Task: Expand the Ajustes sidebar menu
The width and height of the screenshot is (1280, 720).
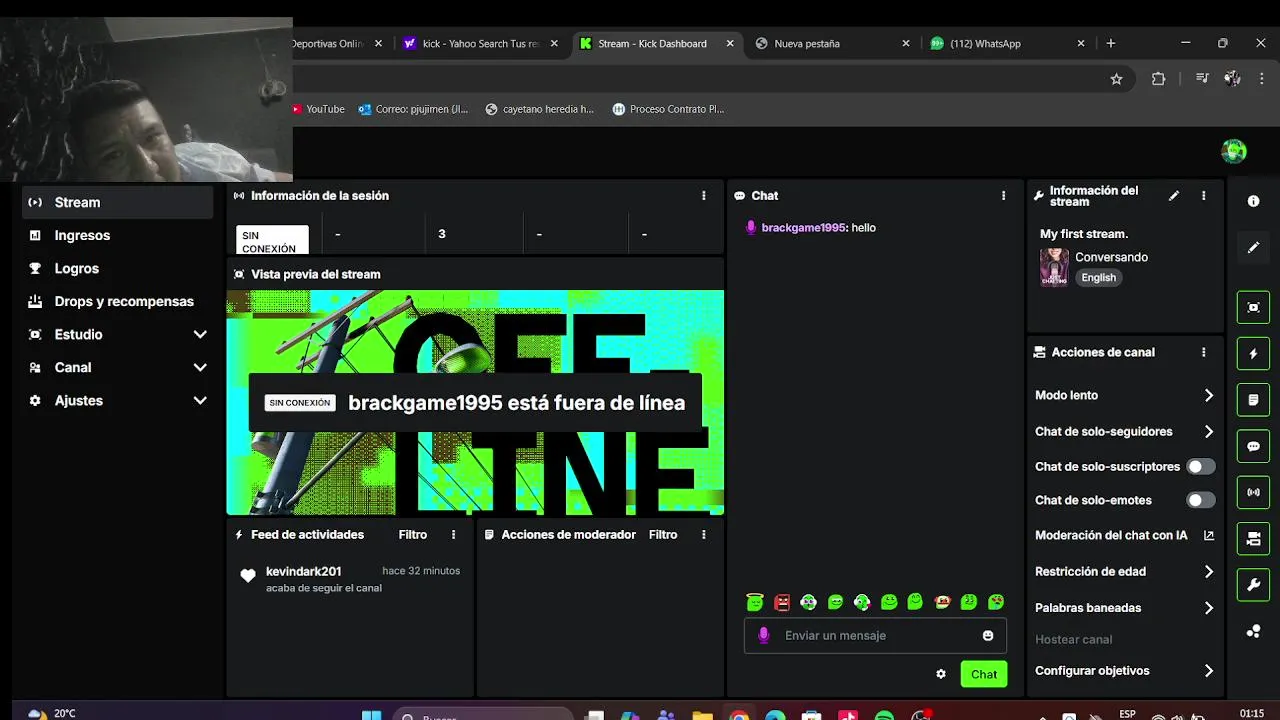Action: [118, 400]
